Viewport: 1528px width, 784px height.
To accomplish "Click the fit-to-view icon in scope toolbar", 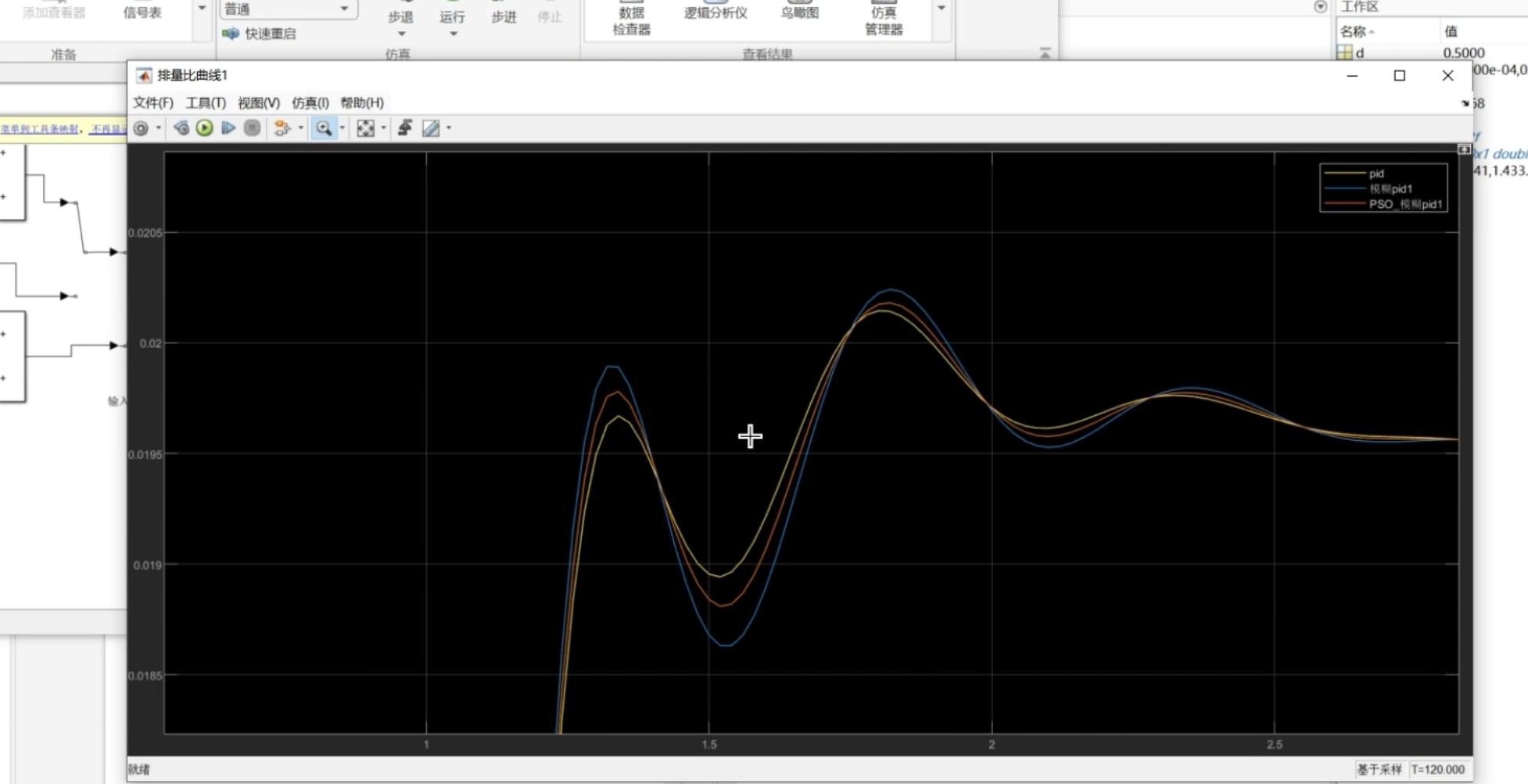I will [364, 128].
